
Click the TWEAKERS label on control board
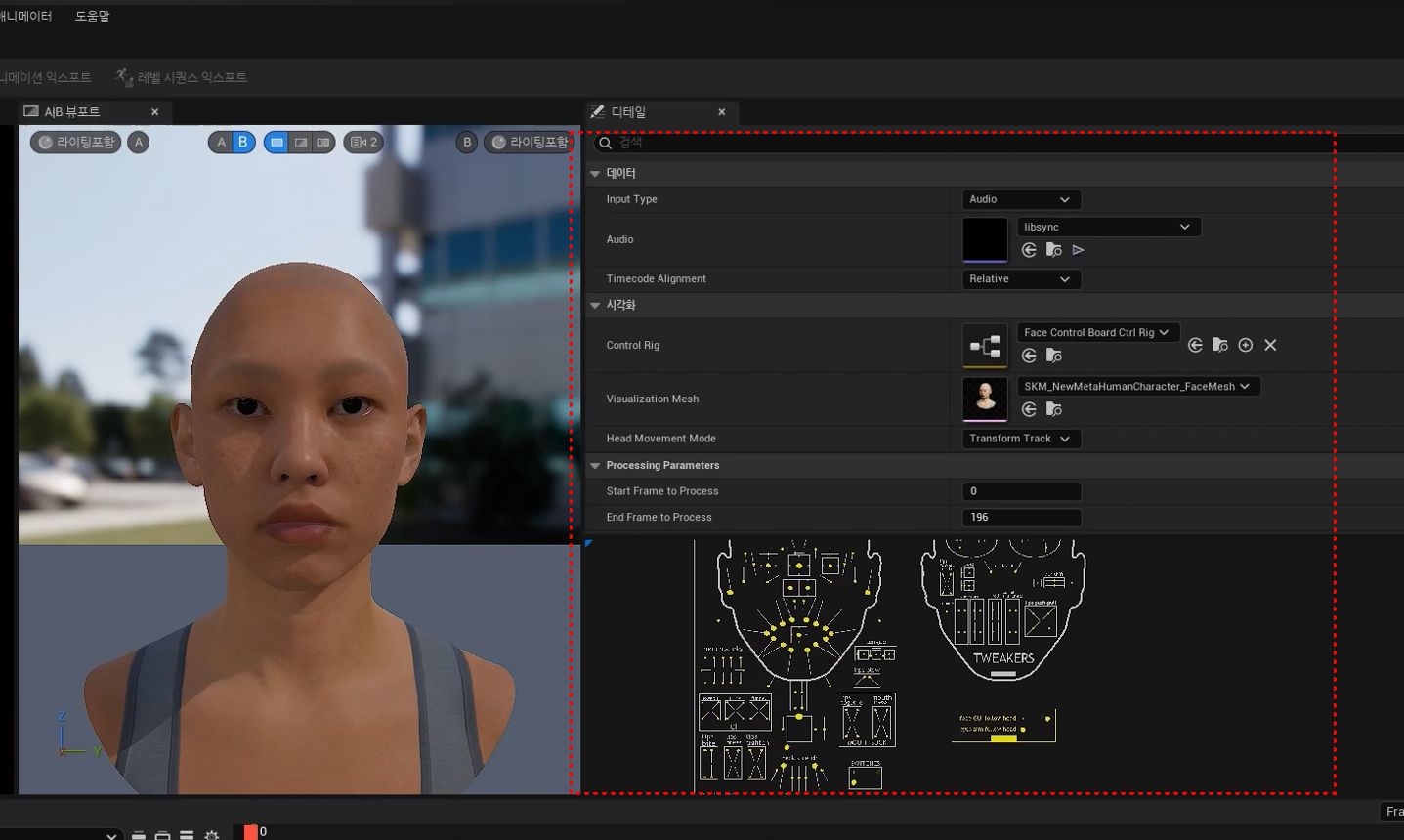pos(1003,658)
